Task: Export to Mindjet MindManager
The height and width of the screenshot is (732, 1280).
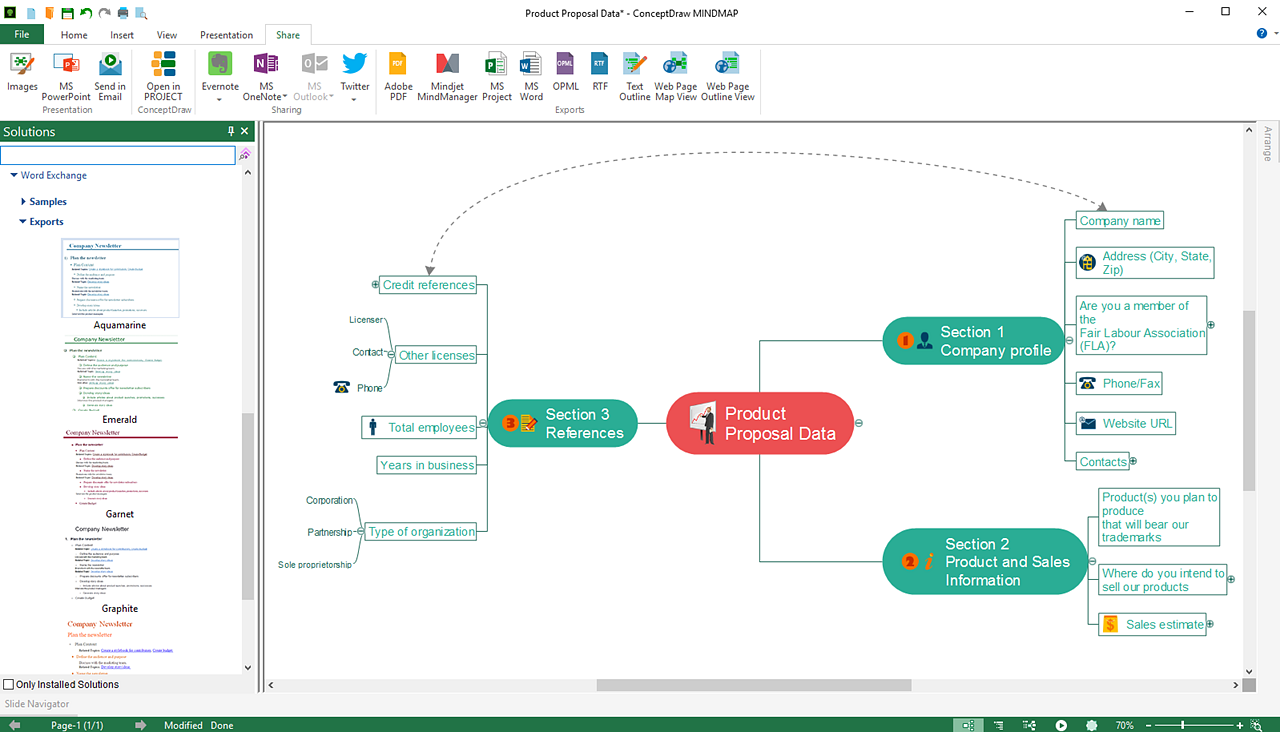Action: click(x=447, y=76)
